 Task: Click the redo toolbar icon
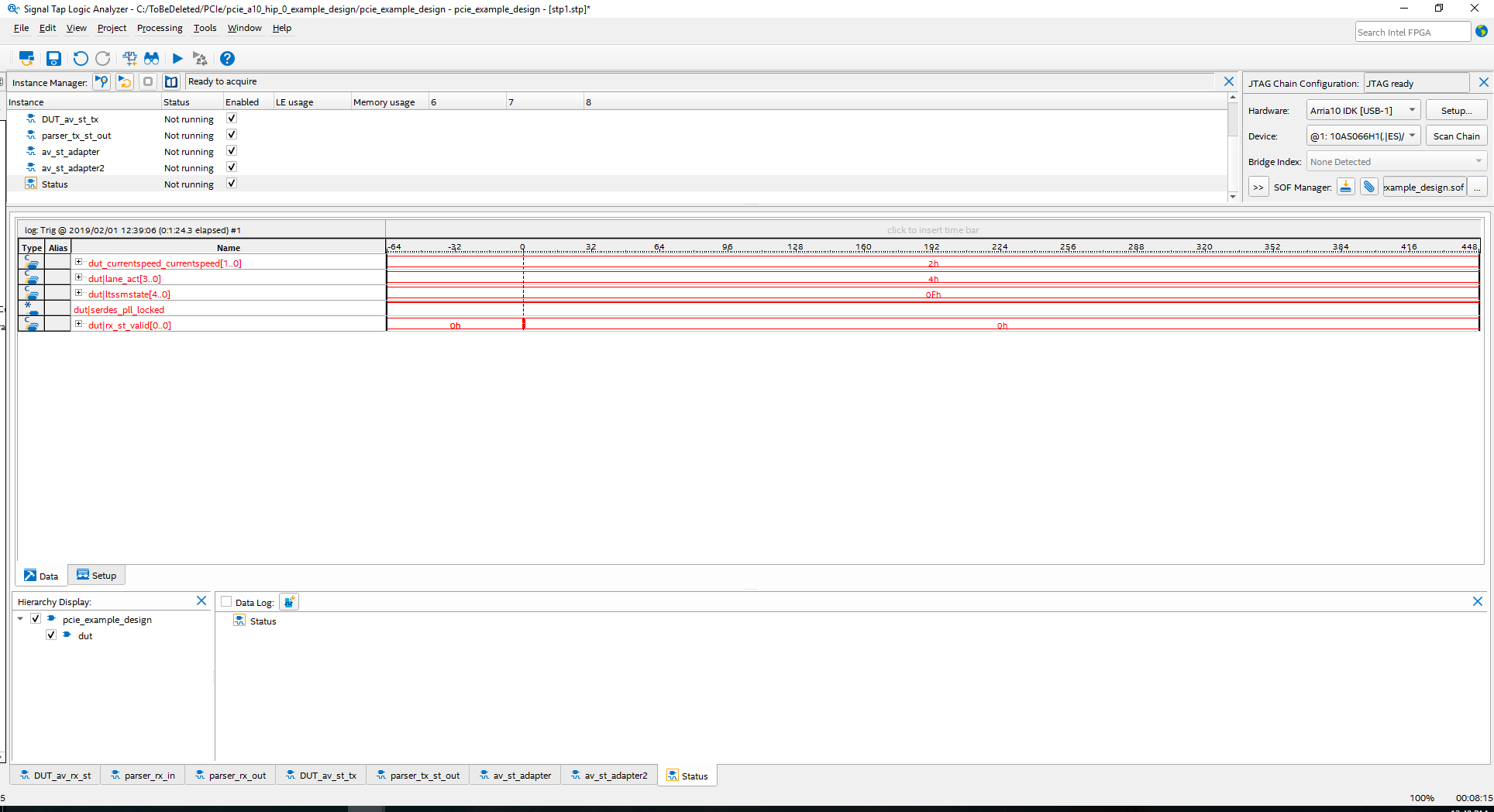pos(103,58)
